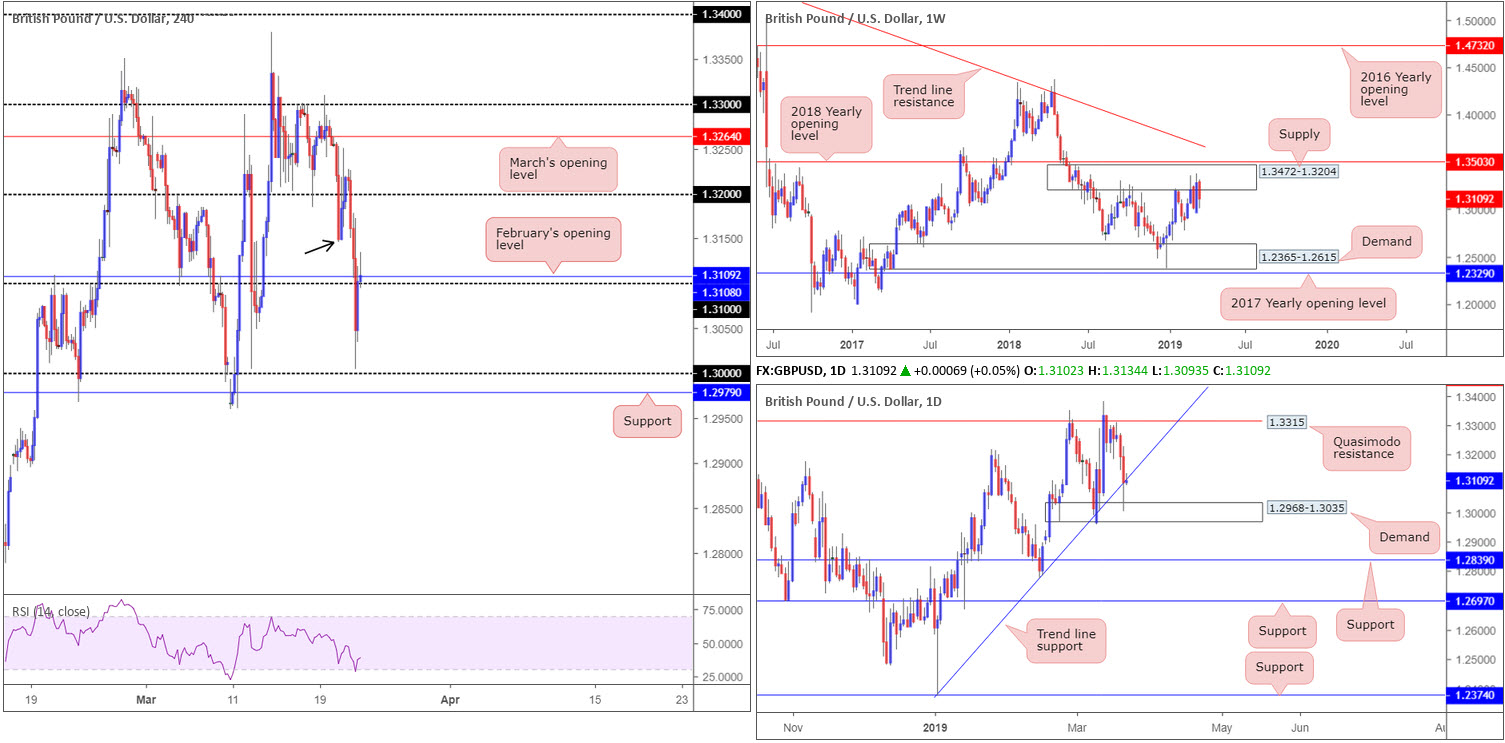The height and width of the screenshot is (743, 1505).
Task: Click the 1.2365-1.2615 demand zone label
Action: [1300, 256]
